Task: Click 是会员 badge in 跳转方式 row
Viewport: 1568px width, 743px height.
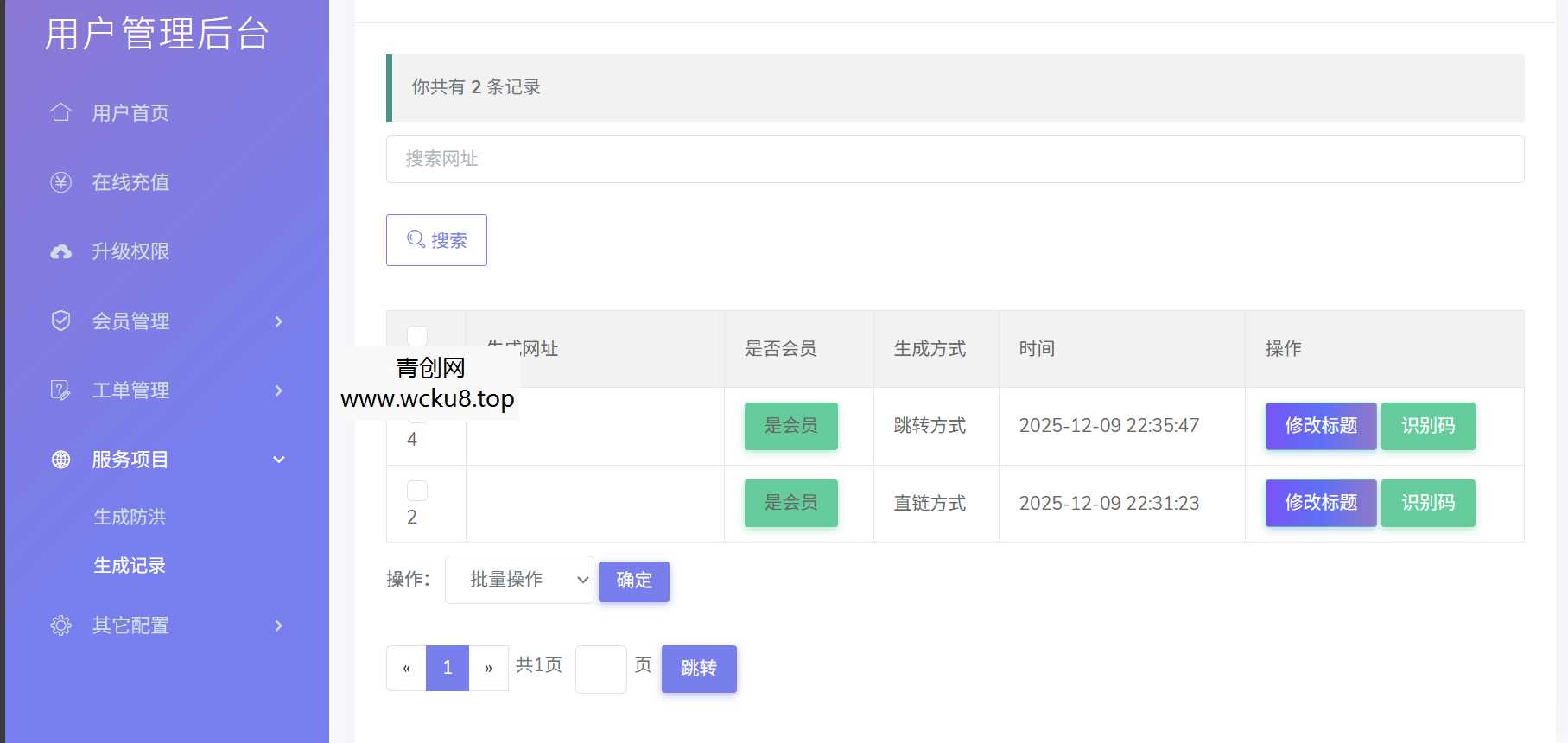Action: click(x=791, y=426)
